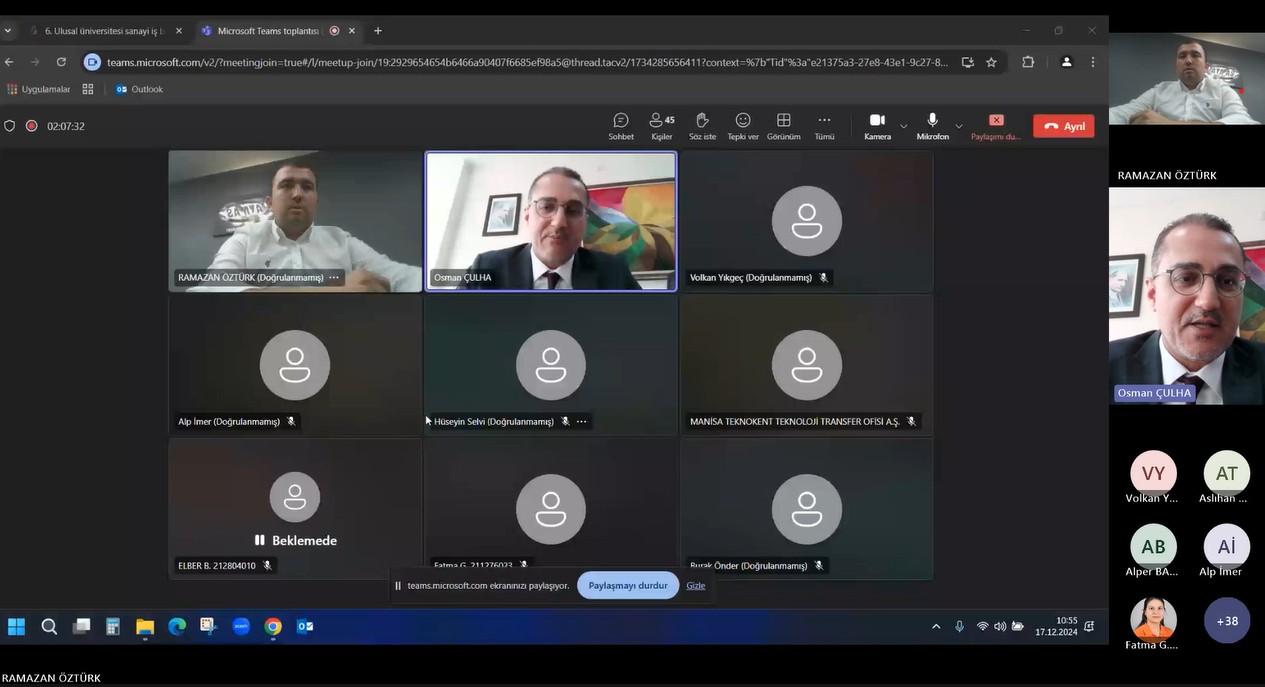Leave the meeting with Ayrıl button
This screenshot has height=687, width=1265.
click(x=1063, y=127)
